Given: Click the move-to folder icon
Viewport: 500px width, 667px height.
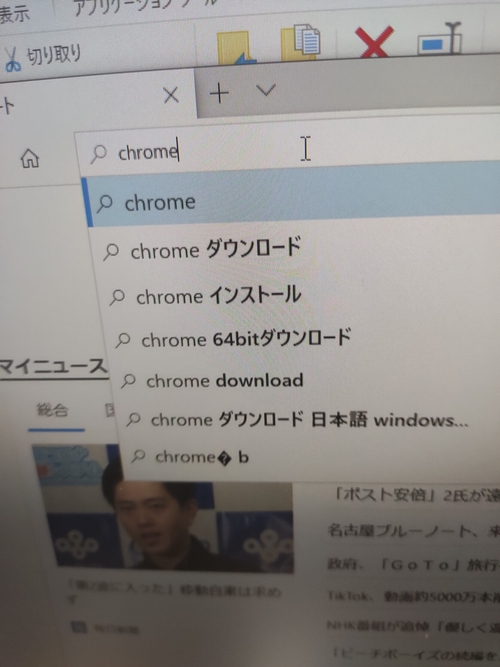Looking at the screenshot, I should pyautogui.click(x=236, y=48).
